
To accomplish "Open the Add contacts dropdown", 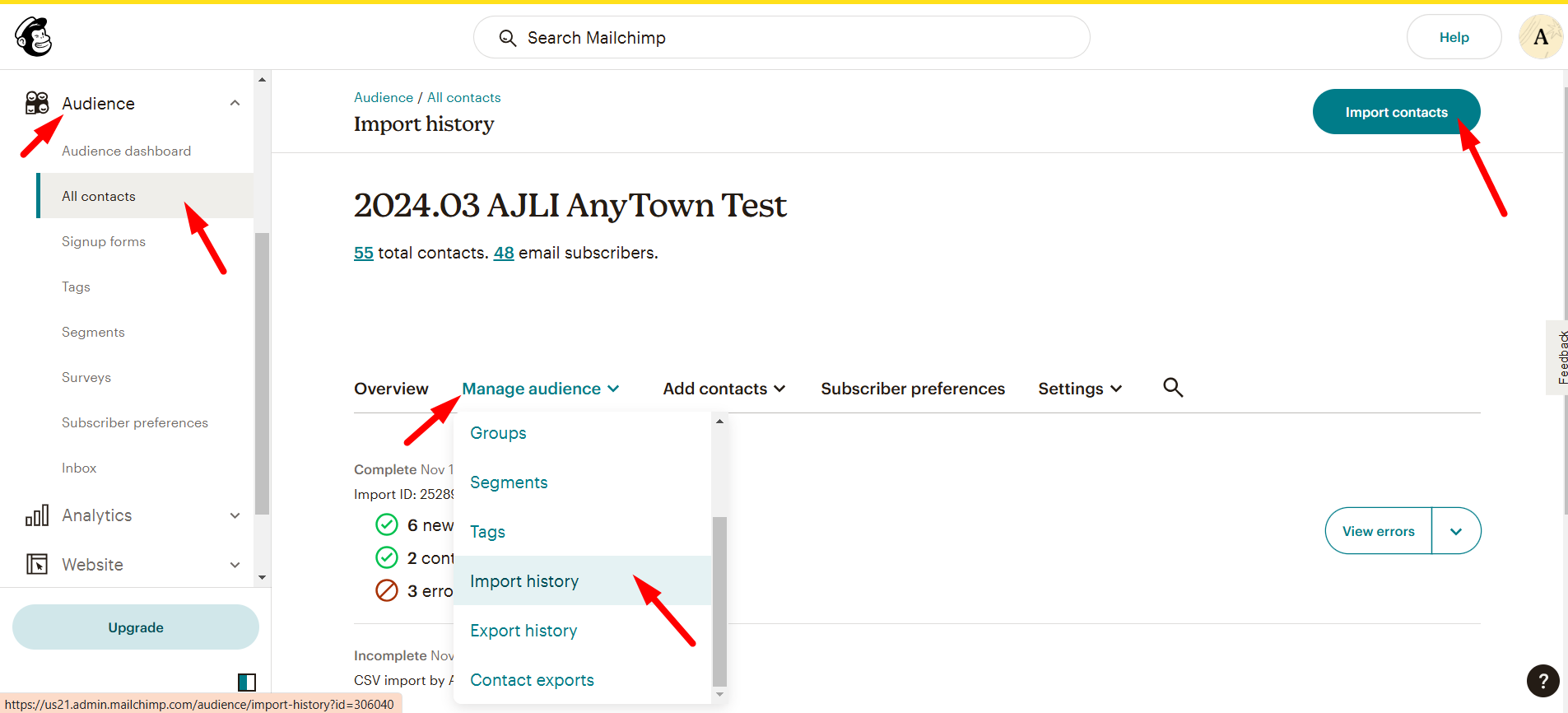I will coord(724,389).
